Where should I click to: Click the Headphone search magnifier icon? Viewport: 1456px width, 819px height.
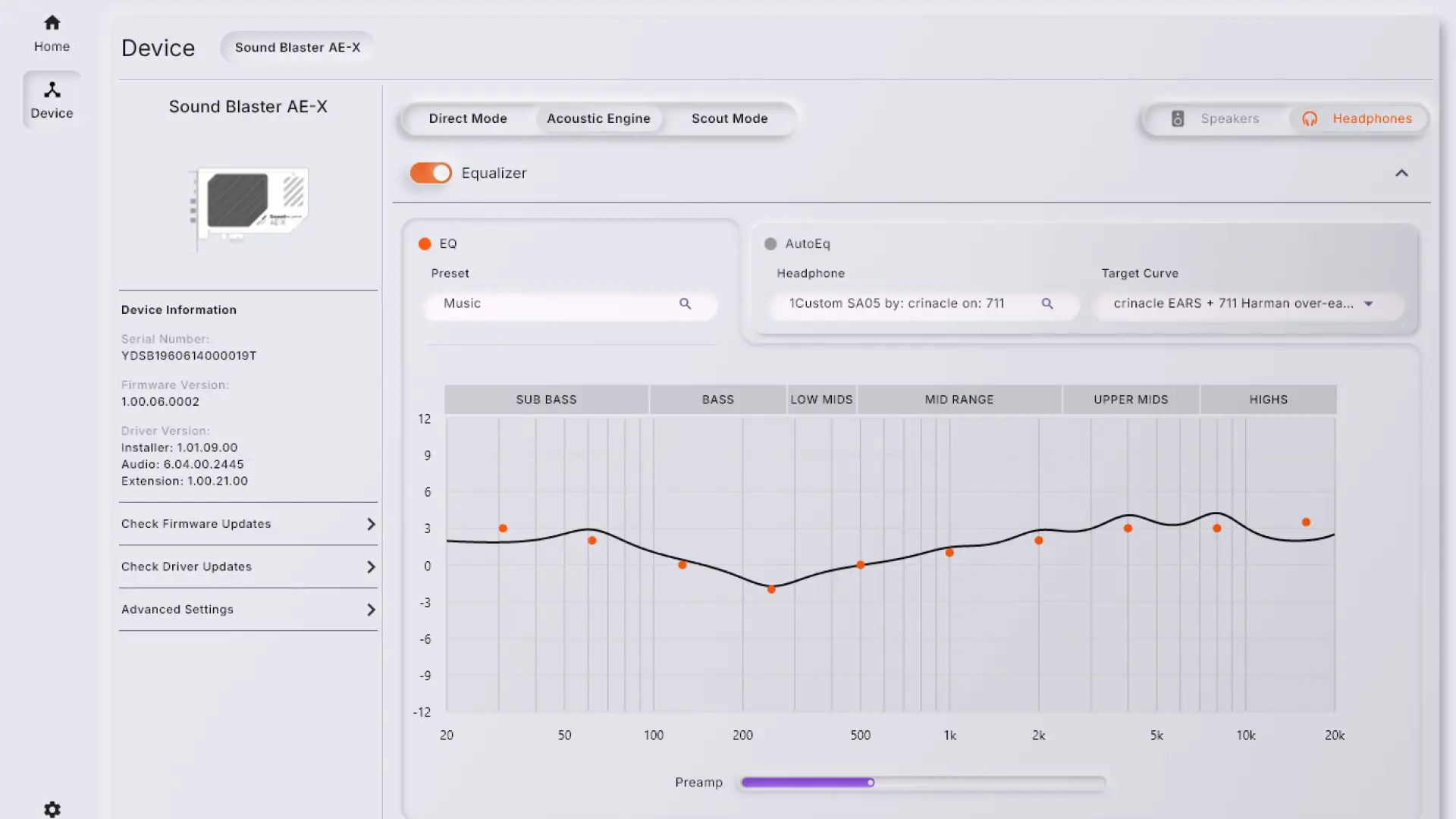tap(1047, 303)
